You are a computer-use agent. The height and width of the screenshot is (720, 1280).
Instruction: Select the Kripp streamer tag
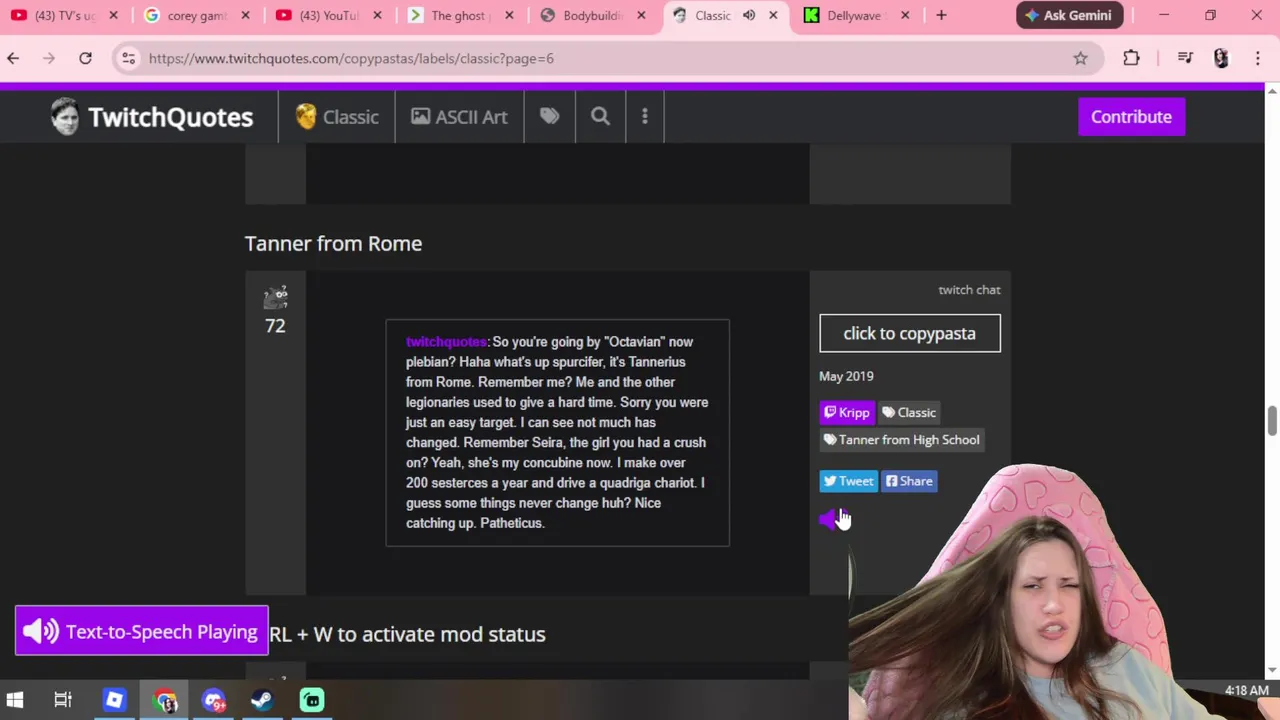tap(847, 412)
